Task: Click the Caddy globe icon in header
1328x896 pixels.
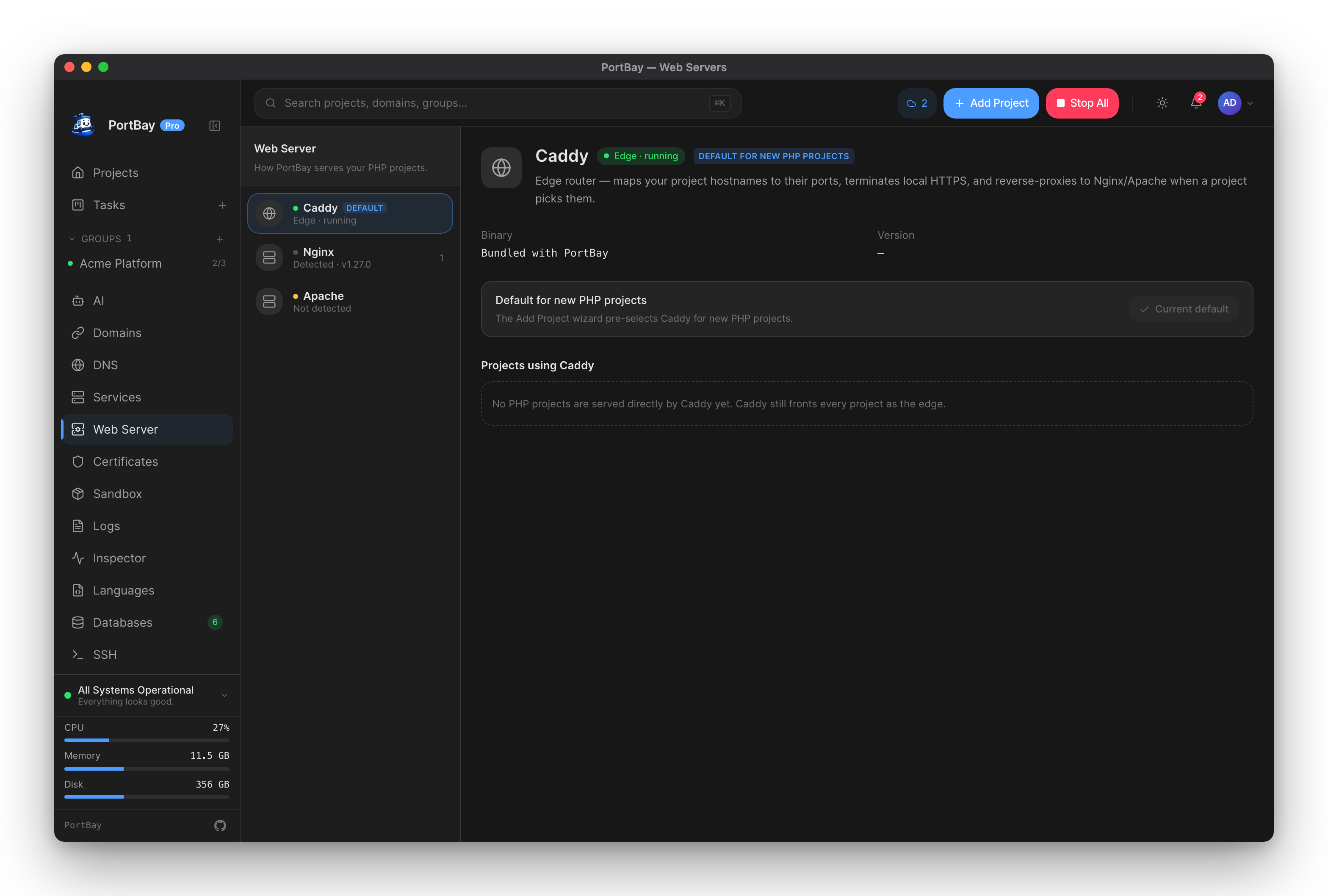Action: 501,167
